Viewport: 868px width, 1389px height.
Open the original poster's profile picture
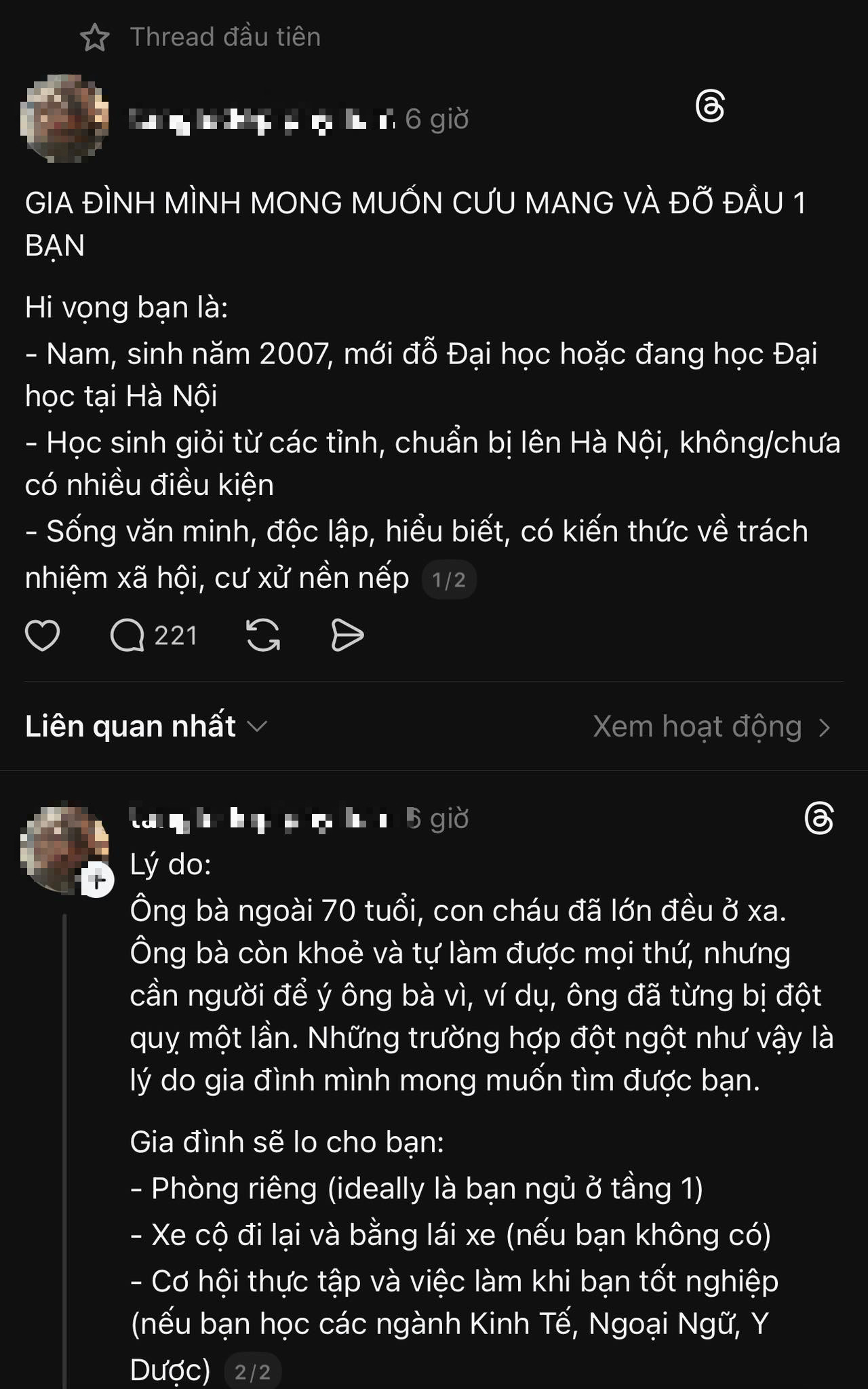(64, 119)
